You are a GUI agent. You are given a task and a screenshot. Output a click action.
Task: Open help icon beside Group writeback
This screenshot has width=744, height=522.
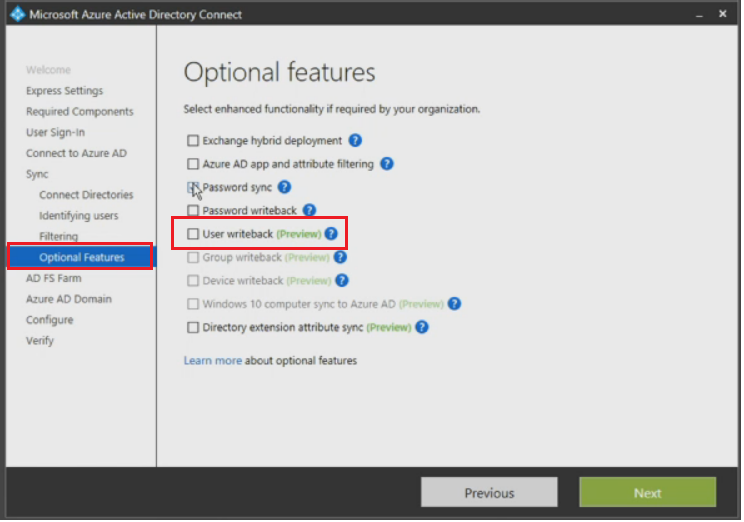(340, 257)
